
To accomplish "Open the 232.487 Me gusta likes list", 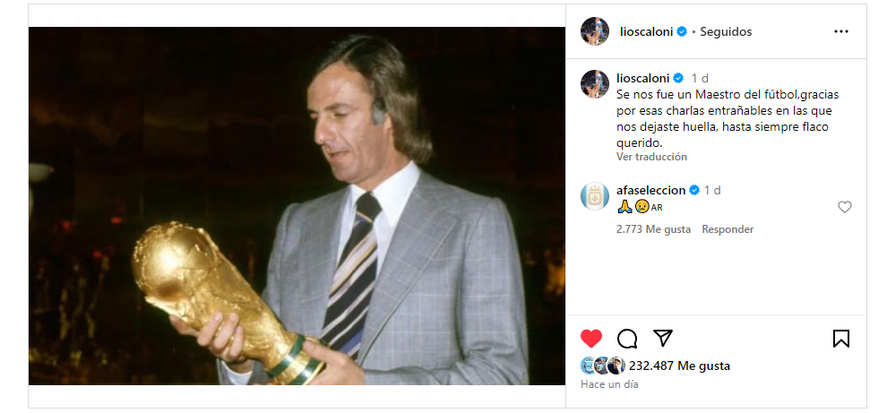I will coord(679,366).
